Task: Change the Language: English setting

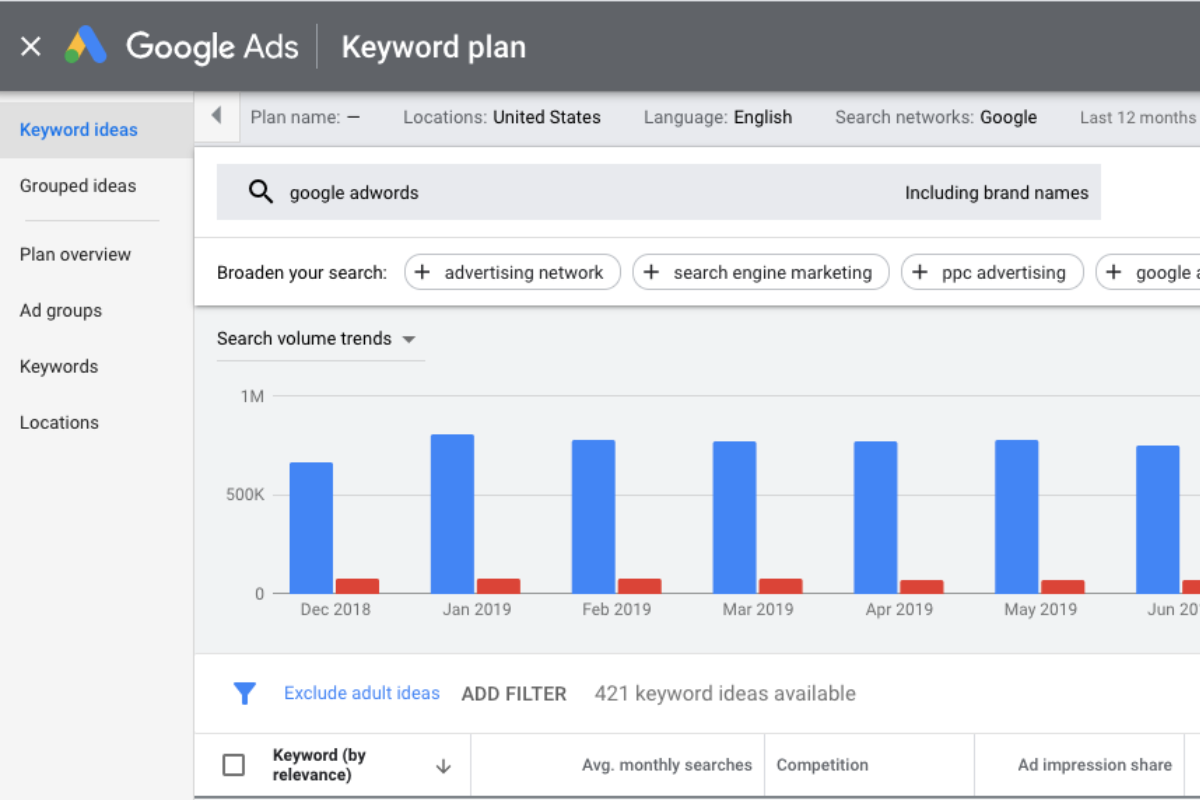Action: click(x=718, y=117)
